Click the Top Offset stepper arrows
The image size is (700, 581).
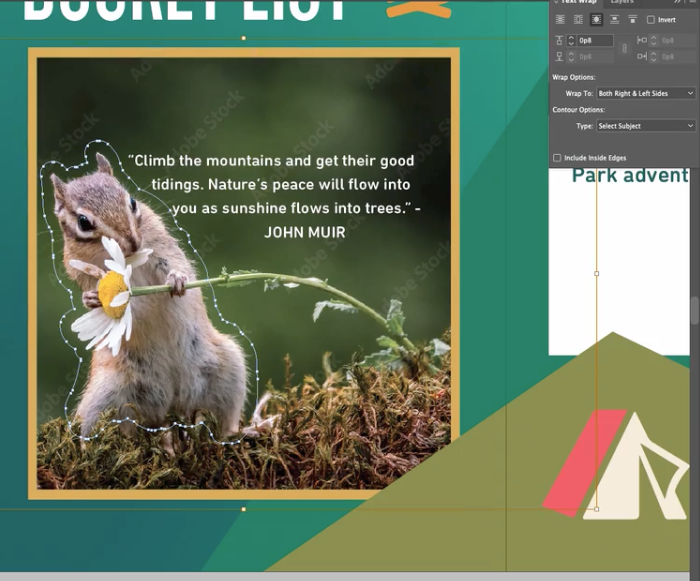tap(571, 41)
